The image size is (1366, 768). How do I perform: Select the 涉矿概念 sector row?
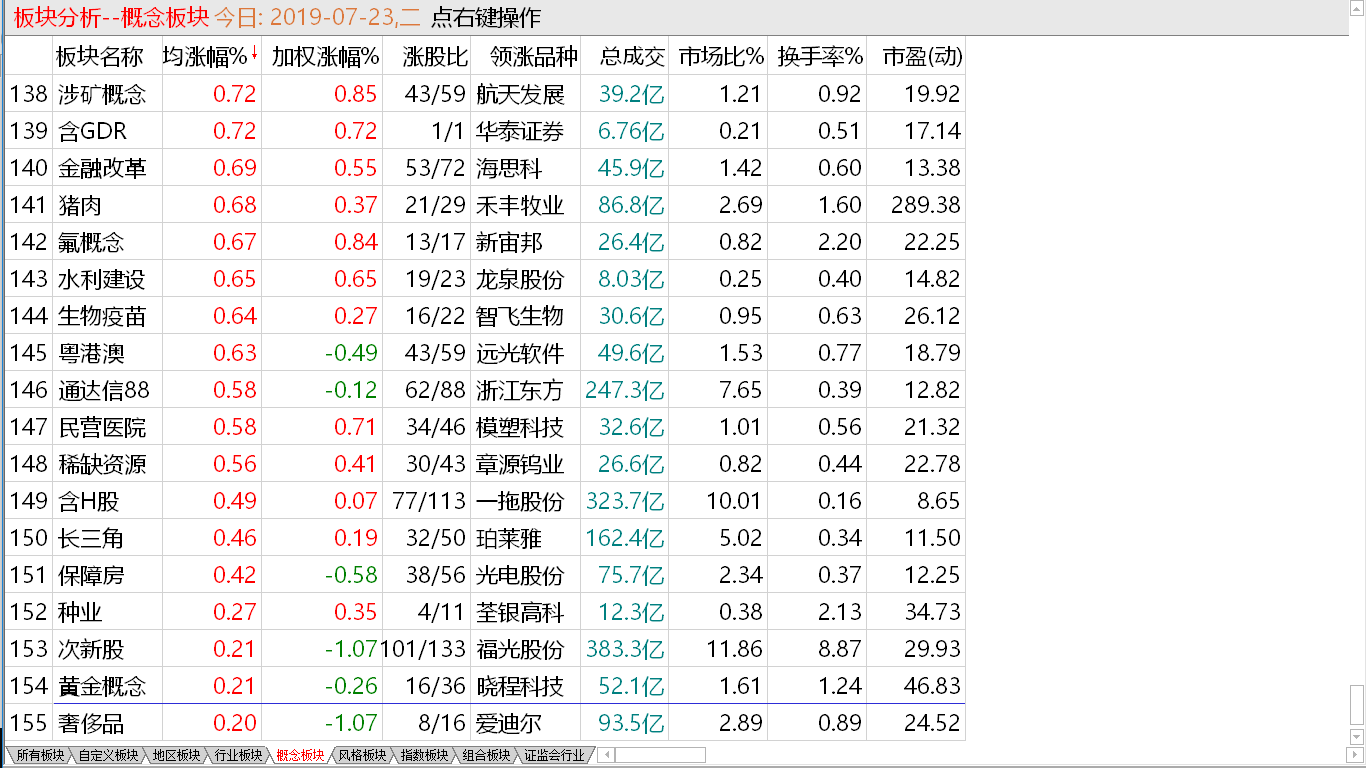click(x=485, y=94)
